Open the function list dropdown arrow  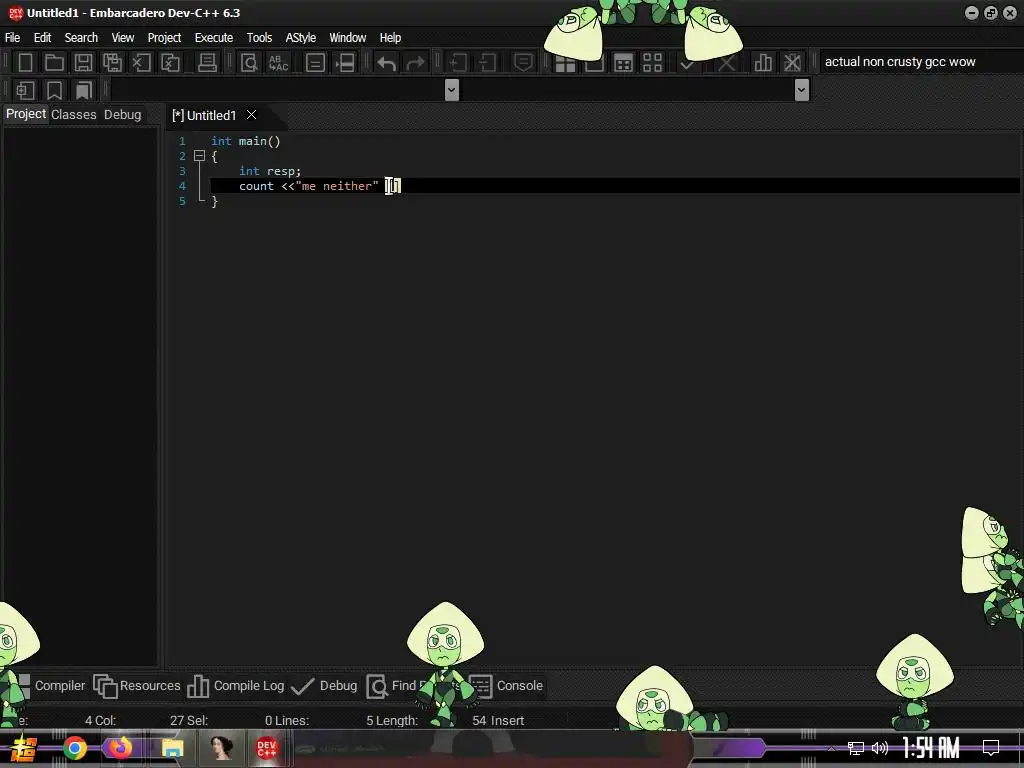802,89
